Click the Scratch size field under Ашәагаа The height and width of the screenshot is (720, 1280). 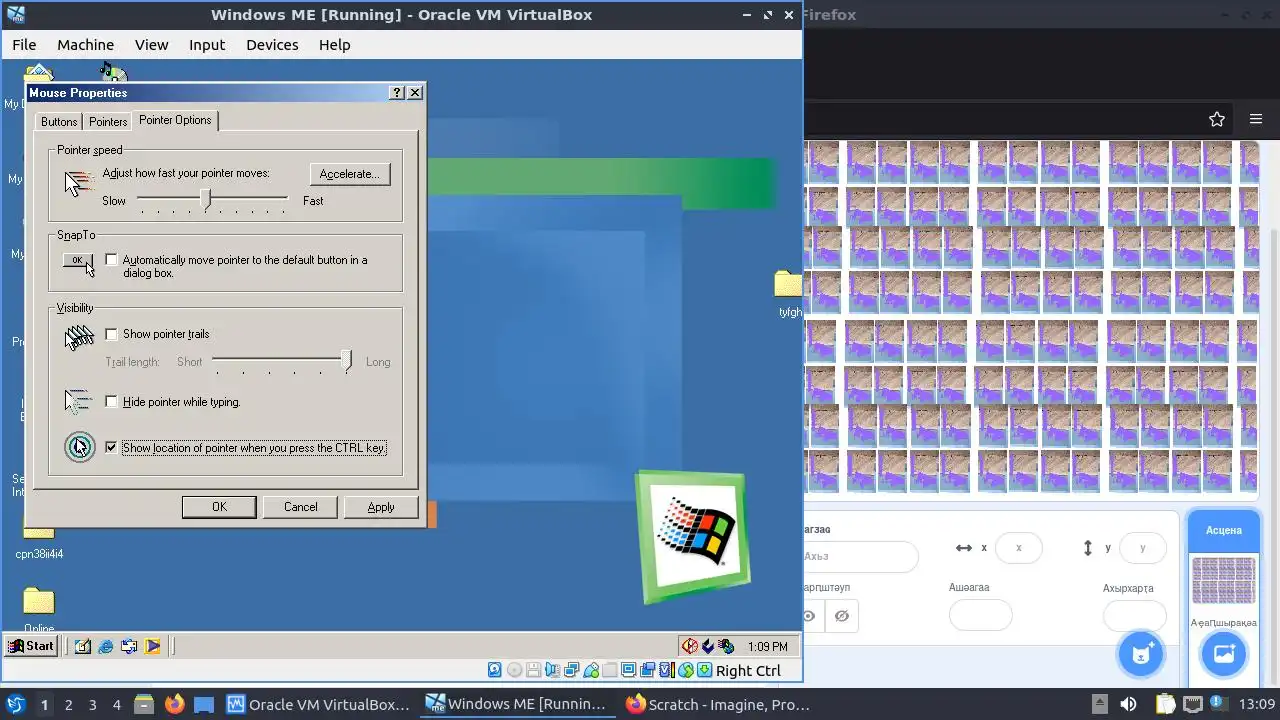click(x=980, y=615)
